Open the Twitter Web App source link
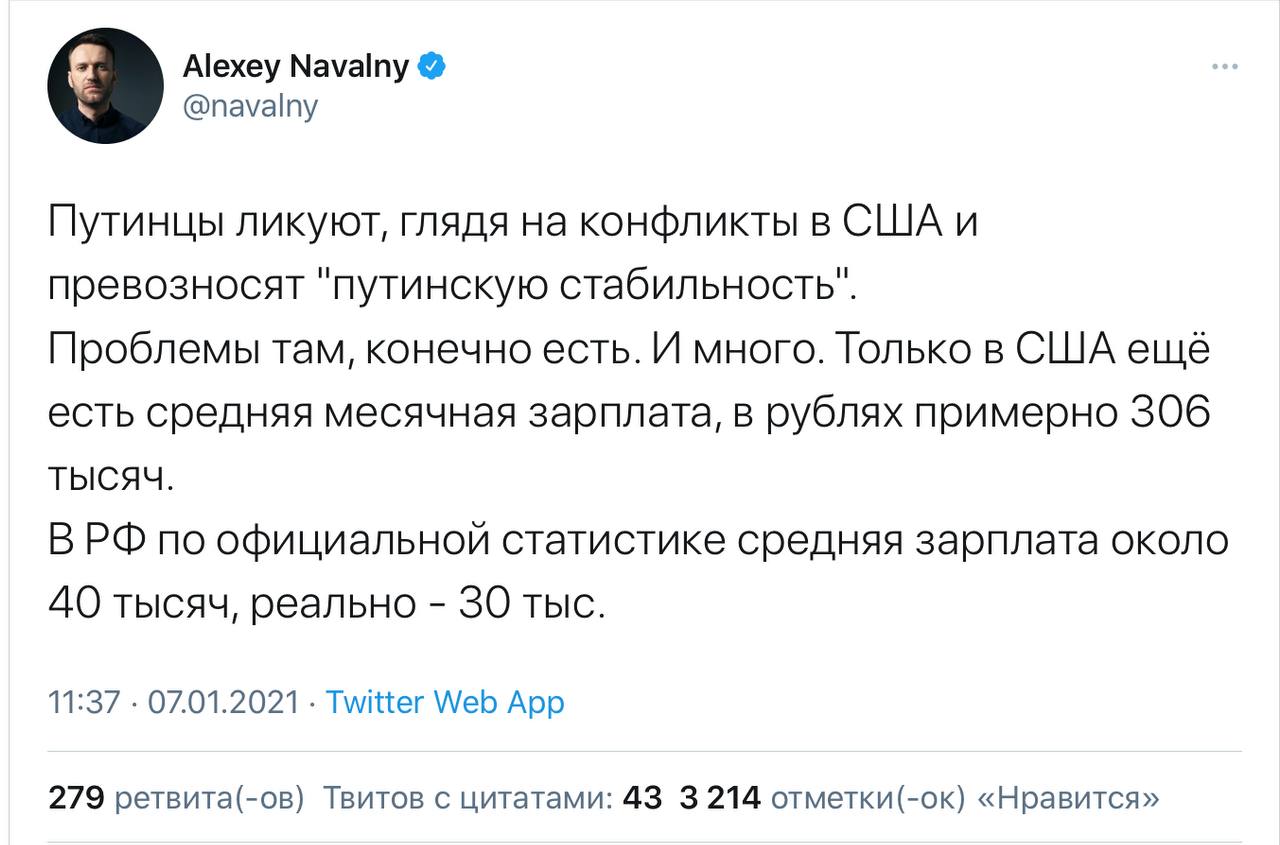The height and width of the screenshot is (845, 1280). tap(445, 702)
